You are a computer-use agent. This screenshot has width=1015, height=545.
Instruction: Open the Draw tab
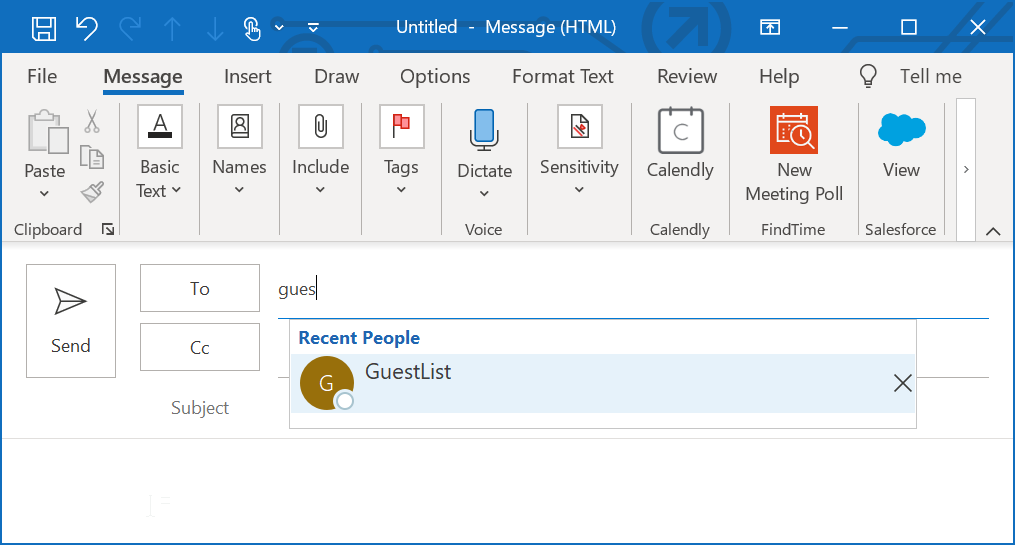tap(337, 76)
